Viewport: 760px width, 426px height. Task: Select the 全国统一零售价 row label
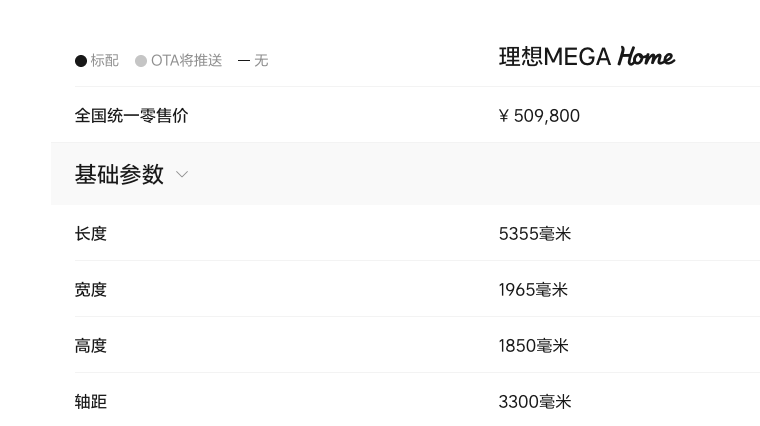[131, 116]
